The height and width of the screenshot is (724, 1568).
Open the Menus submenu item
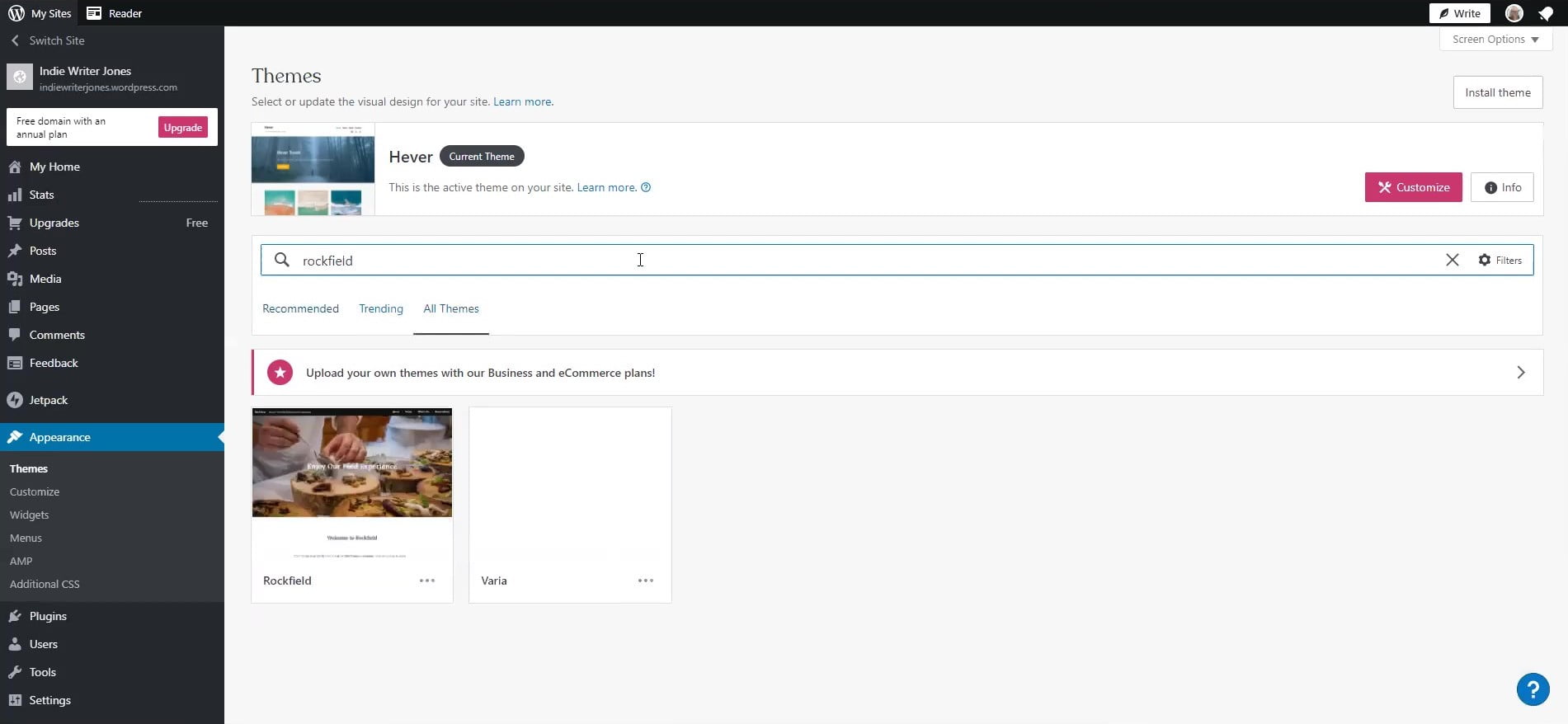(26, 538)
